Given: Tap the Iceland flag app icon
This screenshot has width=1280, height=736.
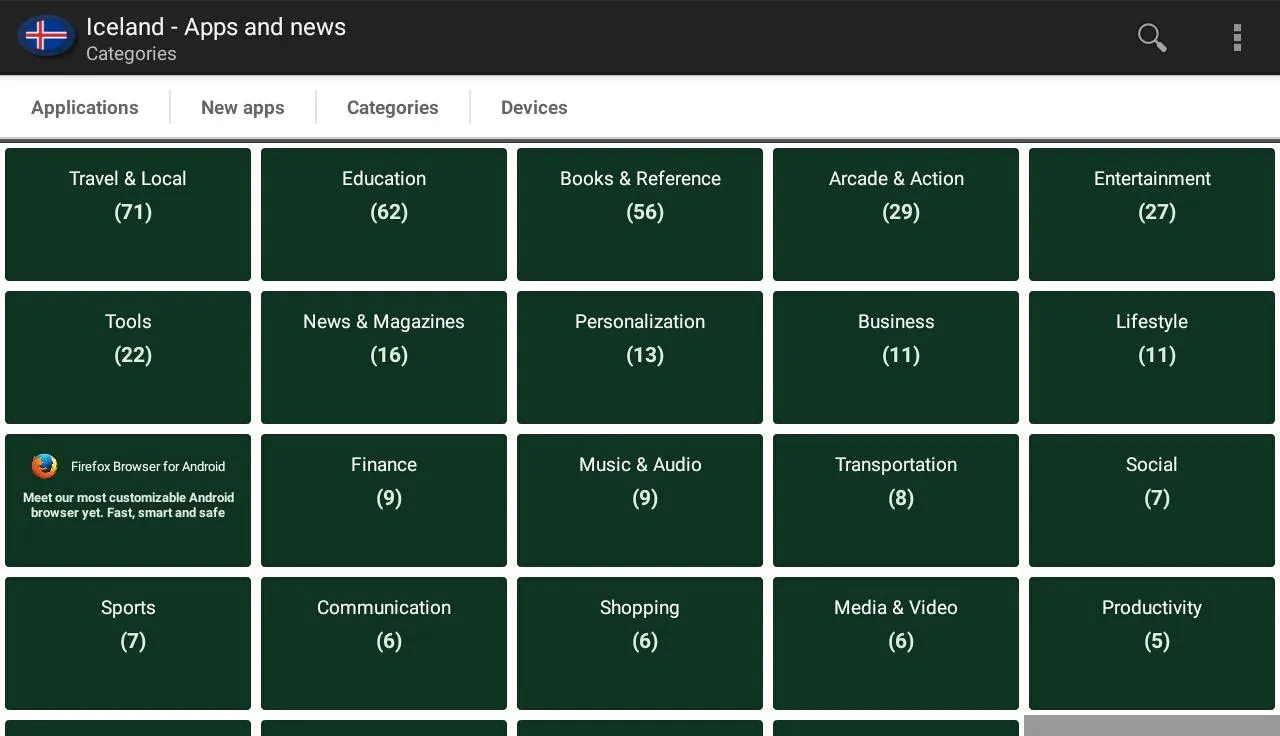Looking at the screenshot, I should (x=46, y=36).
